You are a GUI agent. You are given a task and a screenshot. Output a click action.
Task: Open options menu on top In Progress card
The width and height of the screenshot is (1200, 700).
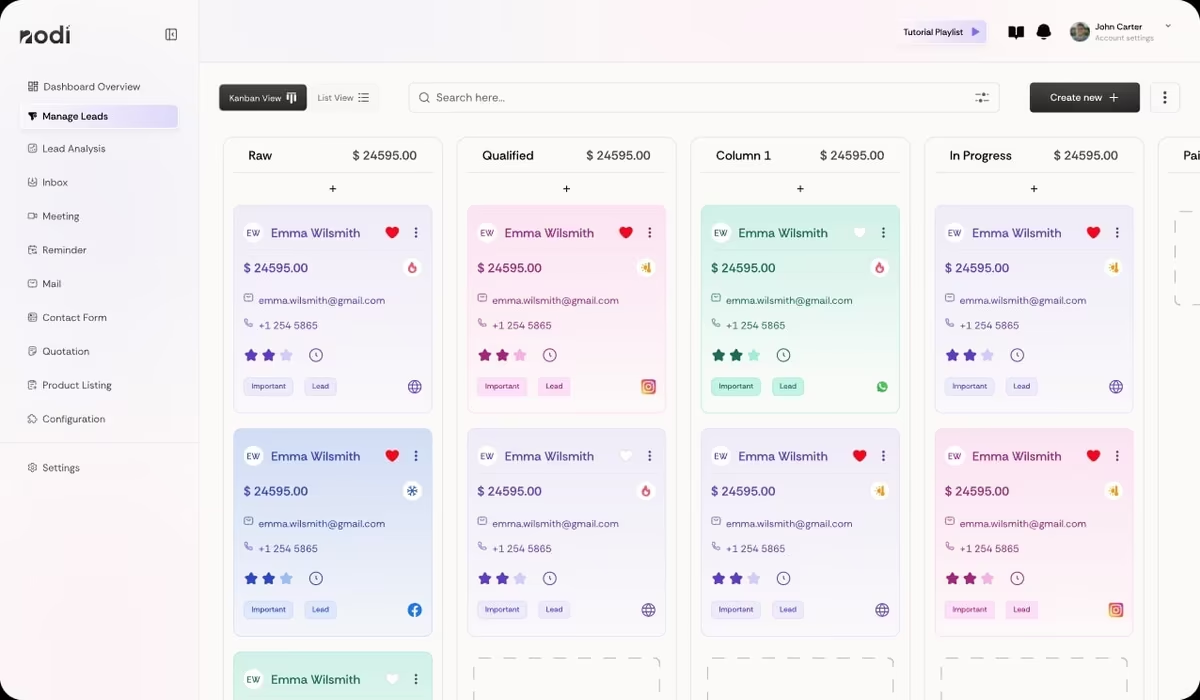click(1117, 233)
